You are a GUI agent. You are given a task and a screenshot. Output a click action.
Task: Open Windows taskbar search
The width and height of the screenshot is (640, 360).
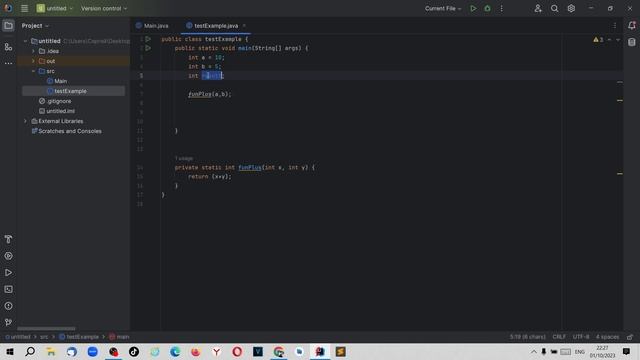point(30,352)
